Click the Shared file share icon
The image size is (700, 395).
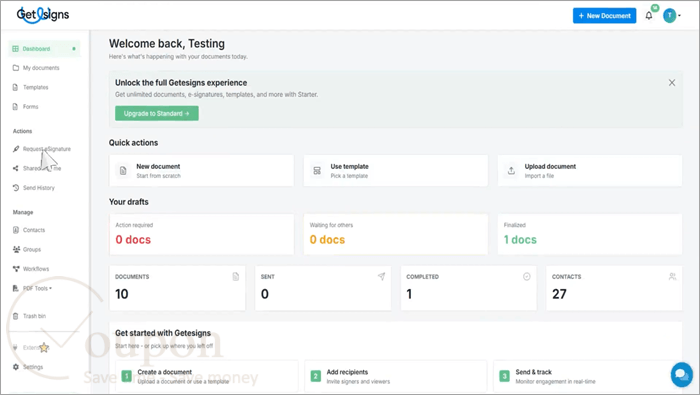tap(16, 168)
